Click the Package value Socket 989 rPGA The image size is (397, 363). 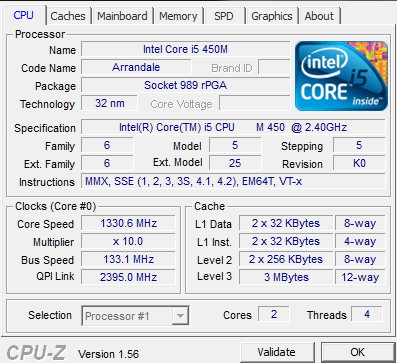[186, 85]
